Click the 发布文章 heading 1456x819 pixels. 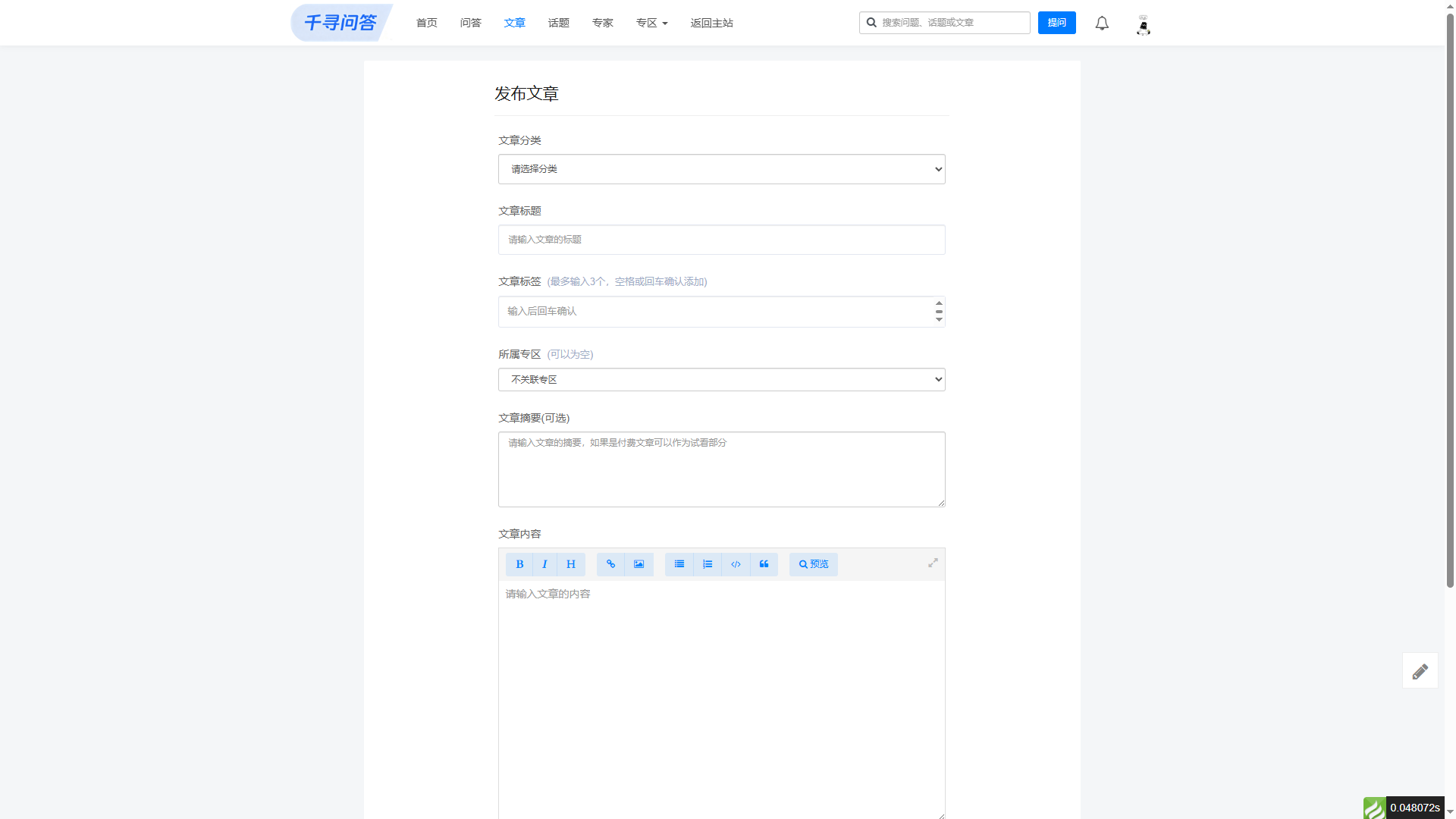pos(527,93)
